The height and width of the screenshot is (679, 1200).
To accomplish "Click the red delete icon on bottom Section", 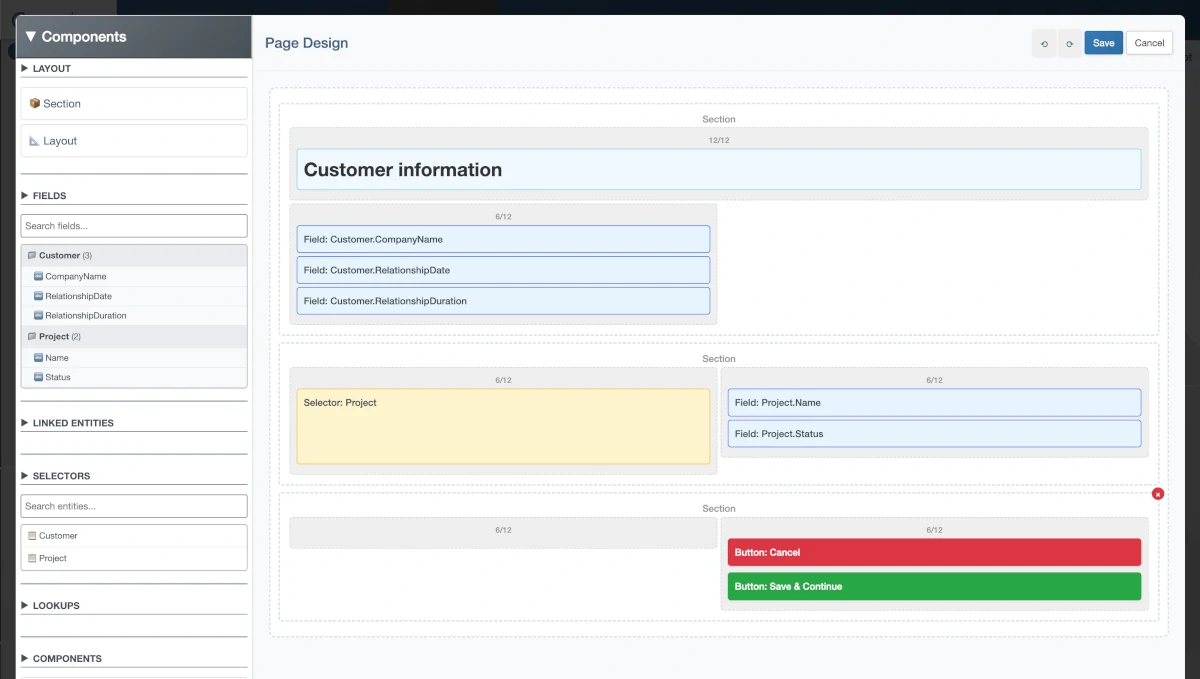I will [x=1157, y=493].
